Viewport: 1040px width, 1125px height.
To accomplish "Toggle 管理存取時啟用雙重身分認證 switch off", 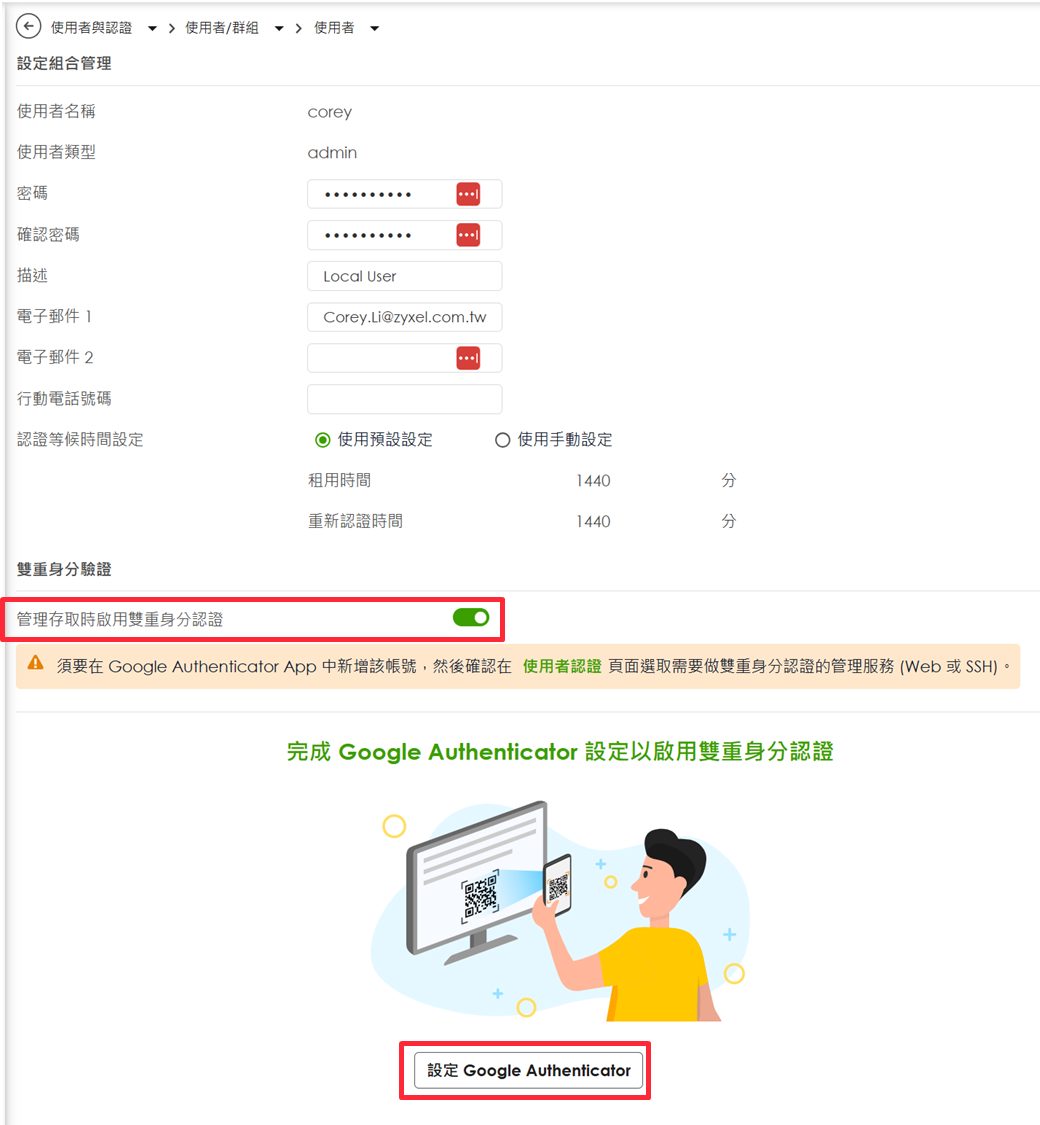I will (x=471, y=618).
